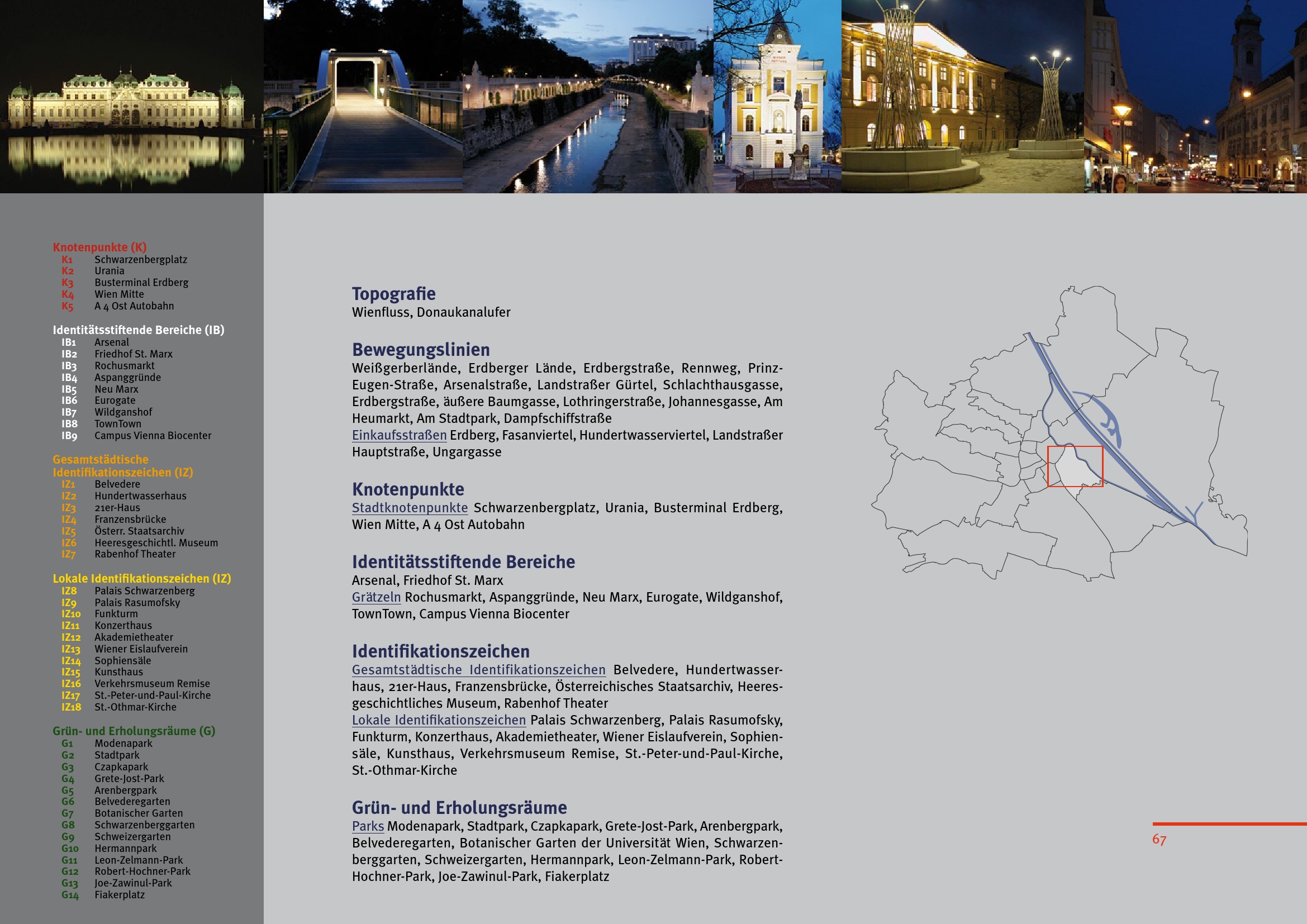Click IZ2 Hundertwasserhaus legend entry
The height and width of the screenshot is (924, 1307).
140,496
